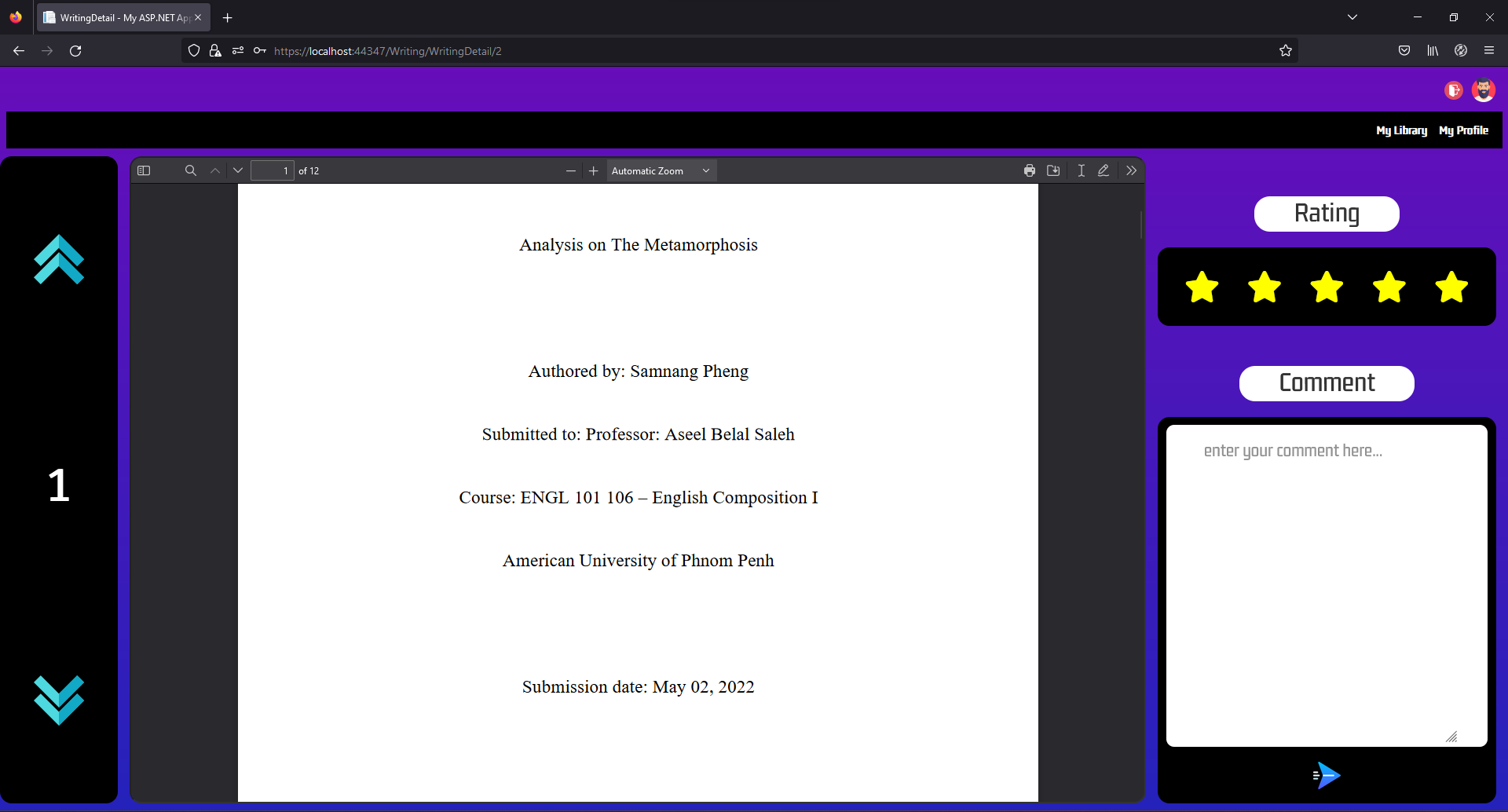Click the search icon in the PDF viewer
Screen dimensions: 1508x812
tap(191, 170)
